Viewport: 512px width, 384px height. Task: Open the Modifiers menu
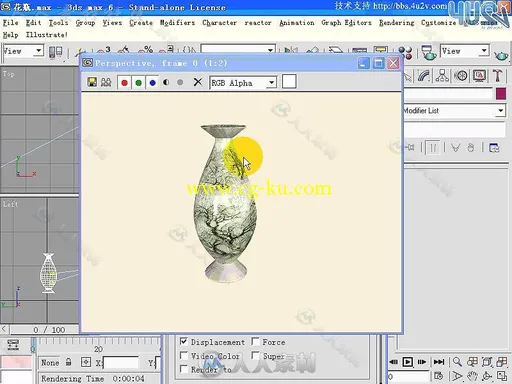177,23
